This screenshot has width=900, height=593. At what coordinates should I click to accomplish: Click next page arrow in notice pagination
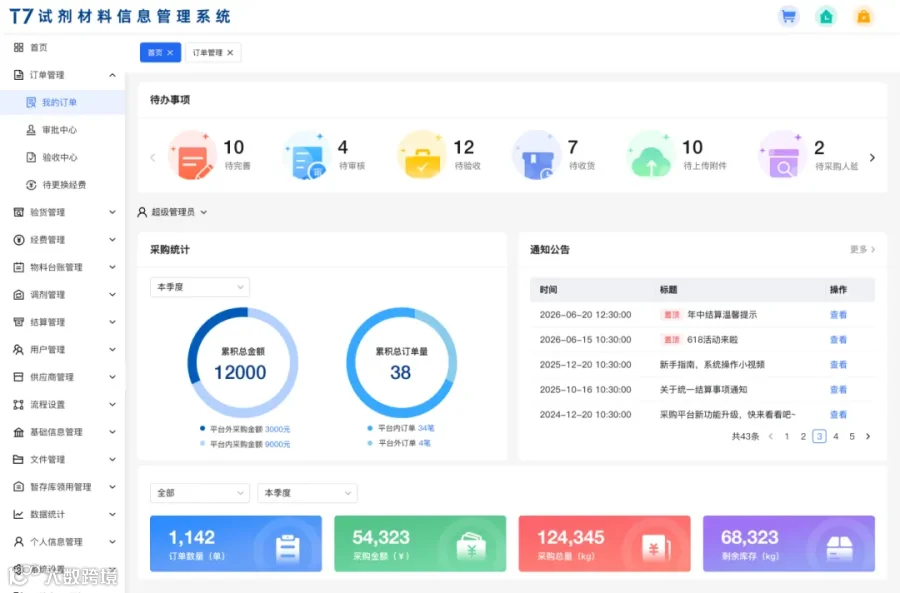868,437
